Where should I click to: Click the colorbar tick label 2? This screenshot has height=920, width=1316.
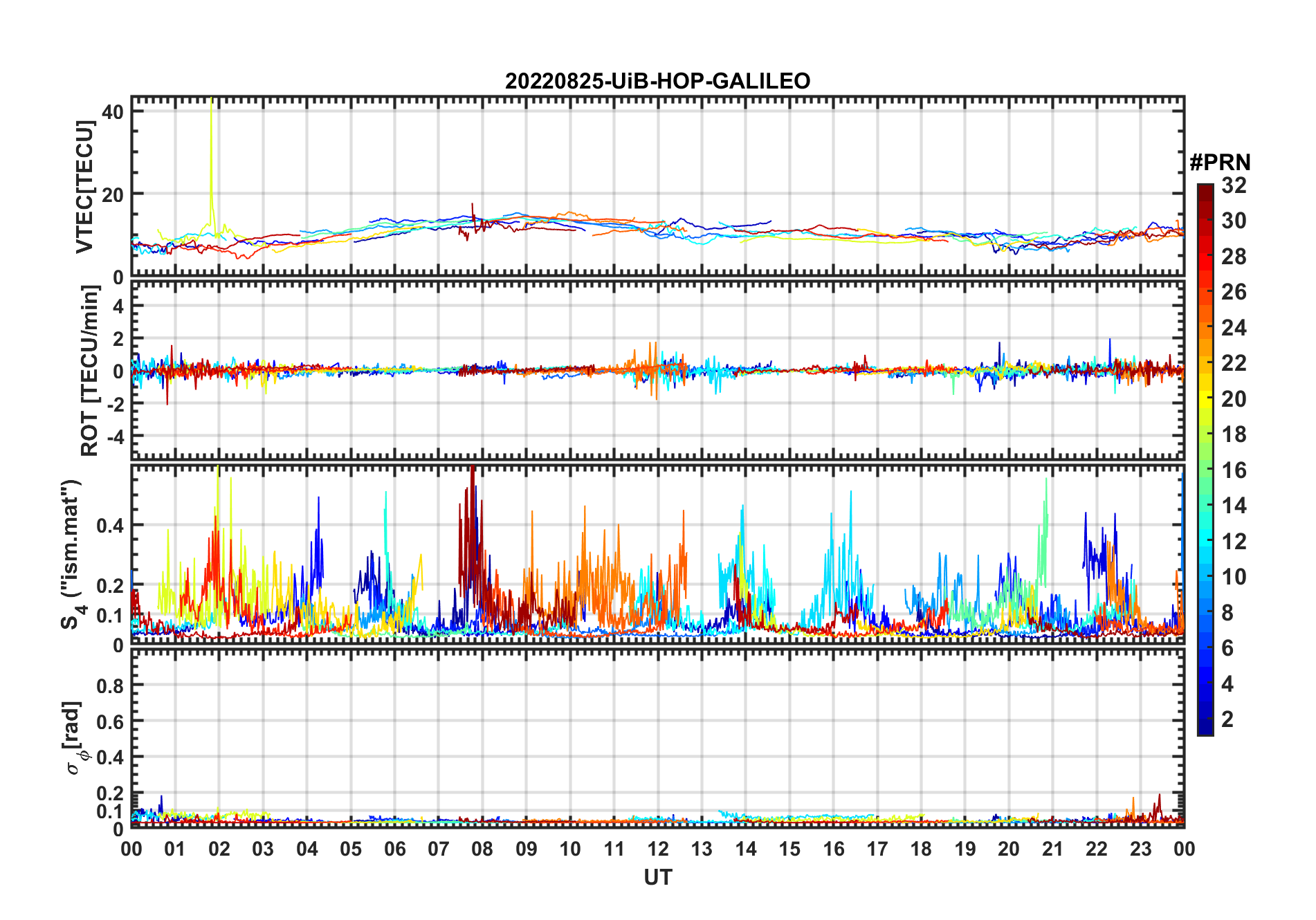click(x=1227, y=719)
